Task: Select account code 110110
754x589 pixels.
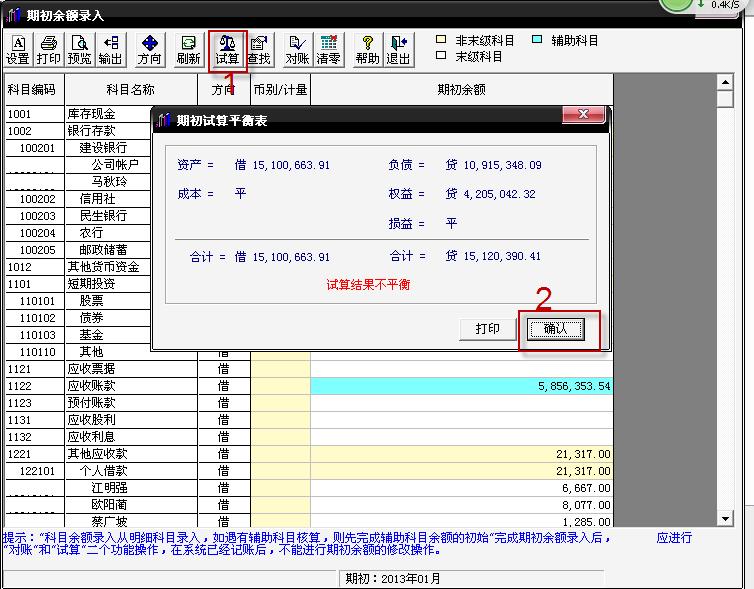Action: tap(38, 352)
